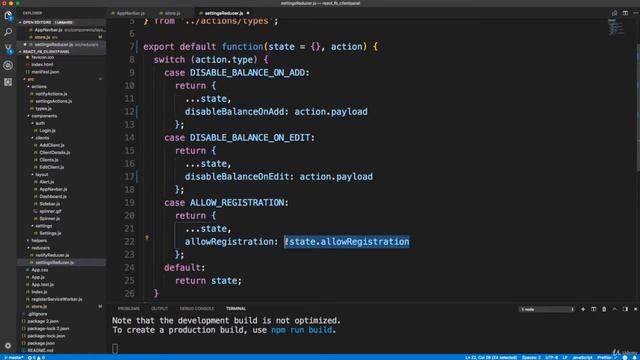Open the Source Control view
Screen dimensions: 640x360
pos(8,49)
